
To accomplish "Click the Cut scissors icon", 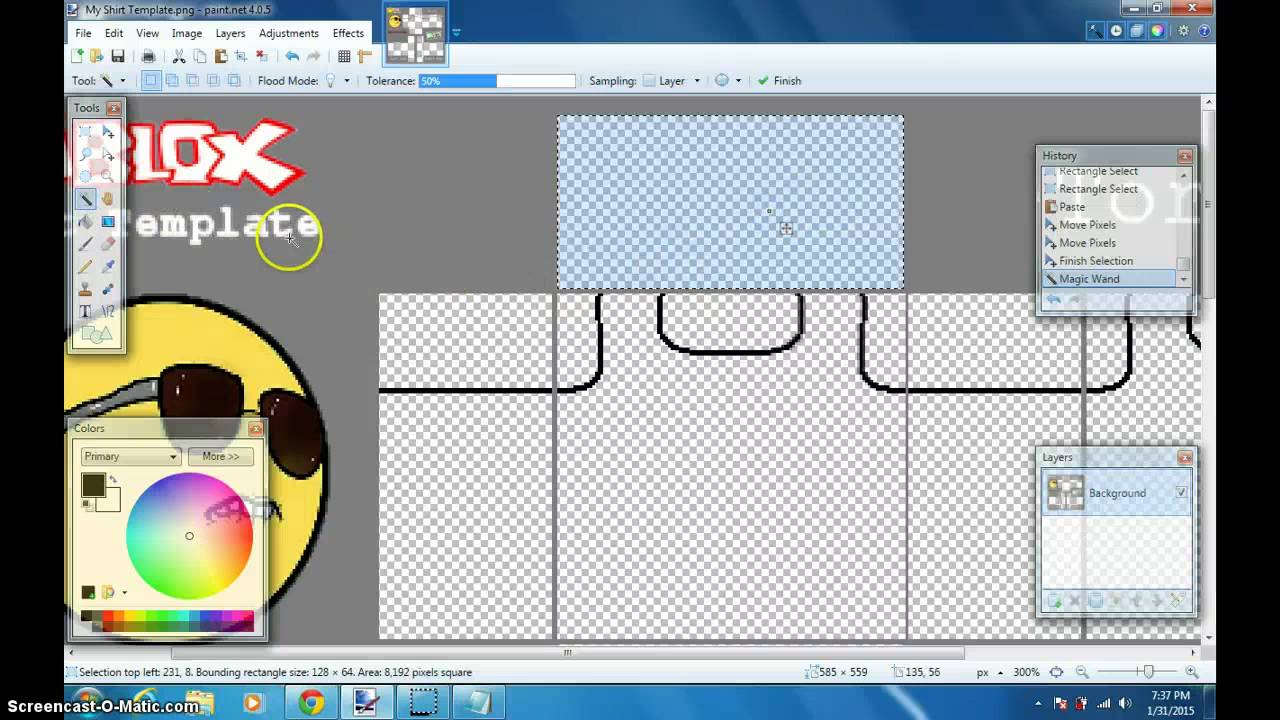I will point(179,56).
